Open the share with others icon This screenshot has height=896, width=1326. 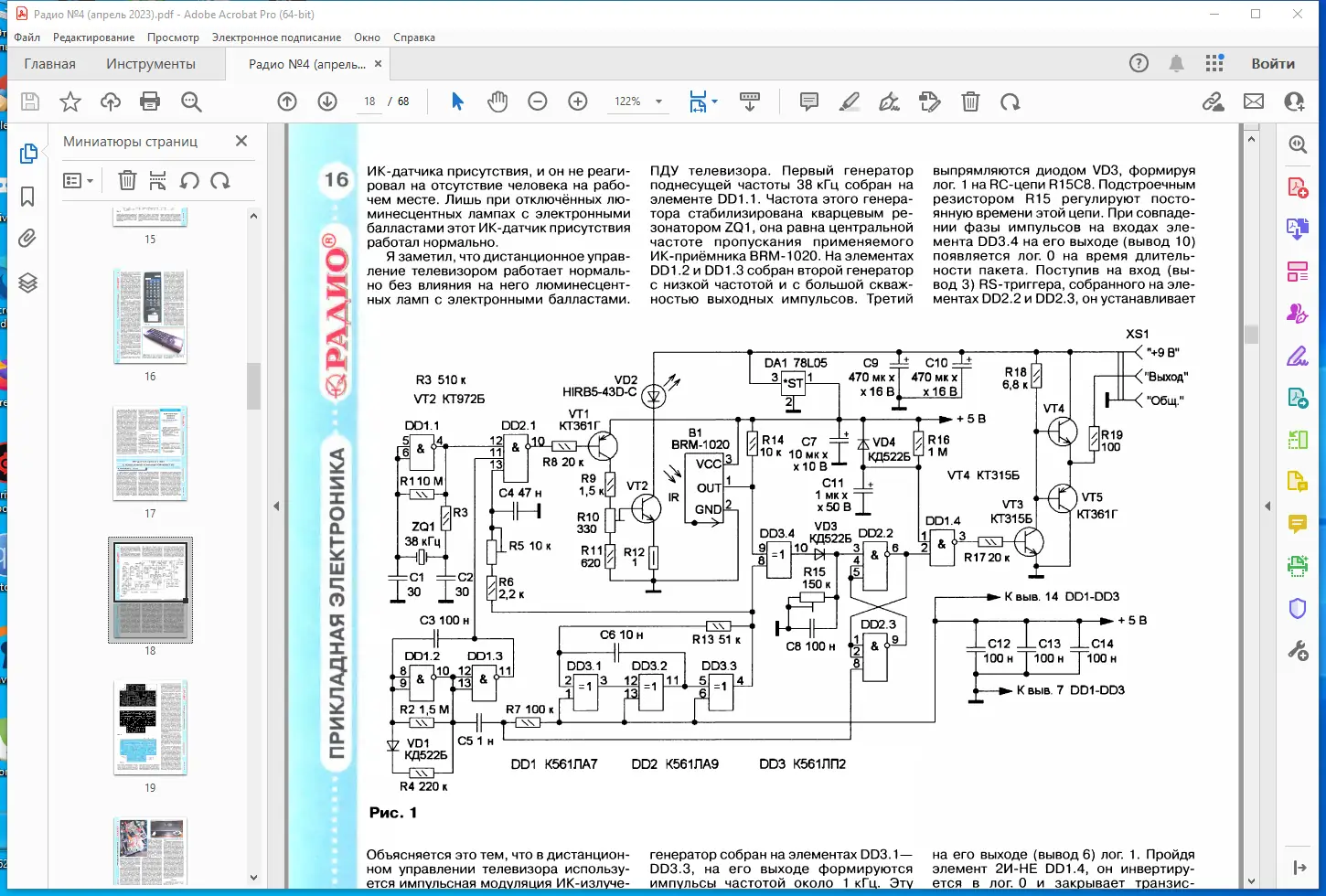1294,101
